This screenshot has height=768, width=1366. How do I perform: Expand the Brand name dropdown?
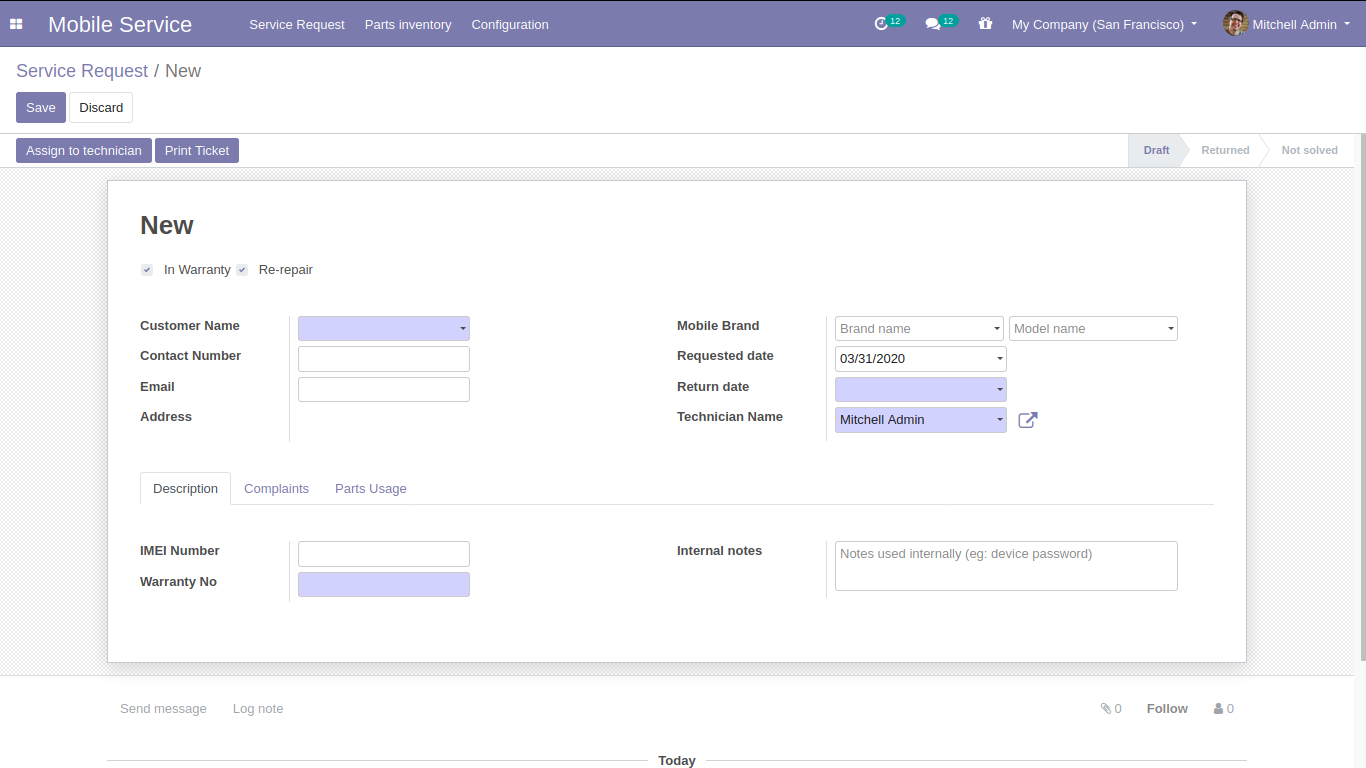coord(996,329)
